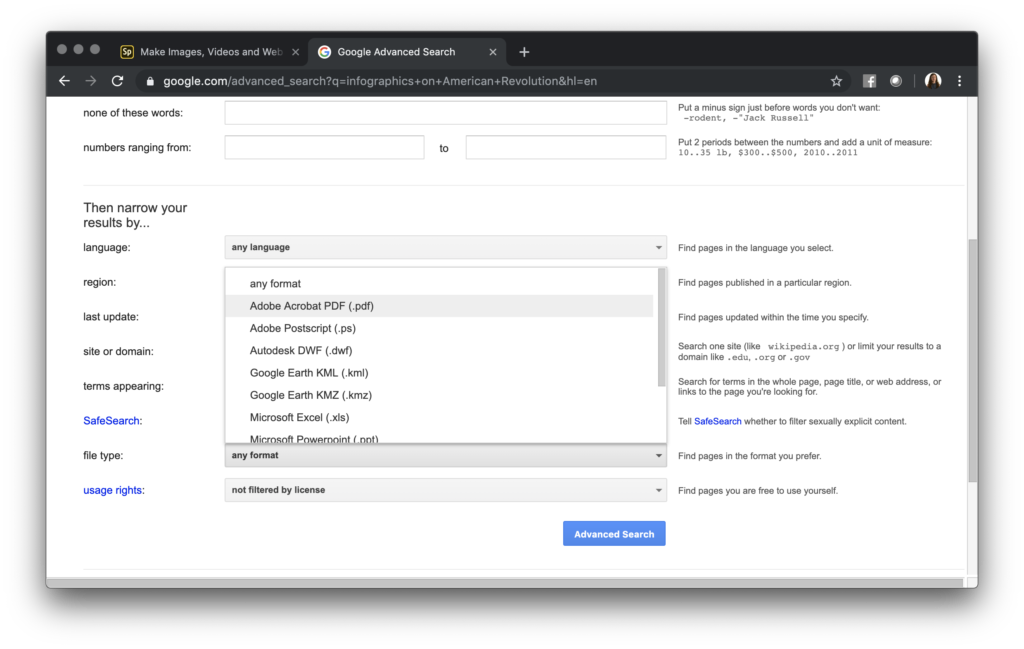This screenshot has height=649, width=1024.
Task: Click the numbers ranging 'to' field
Action: [x=566, y=147]
